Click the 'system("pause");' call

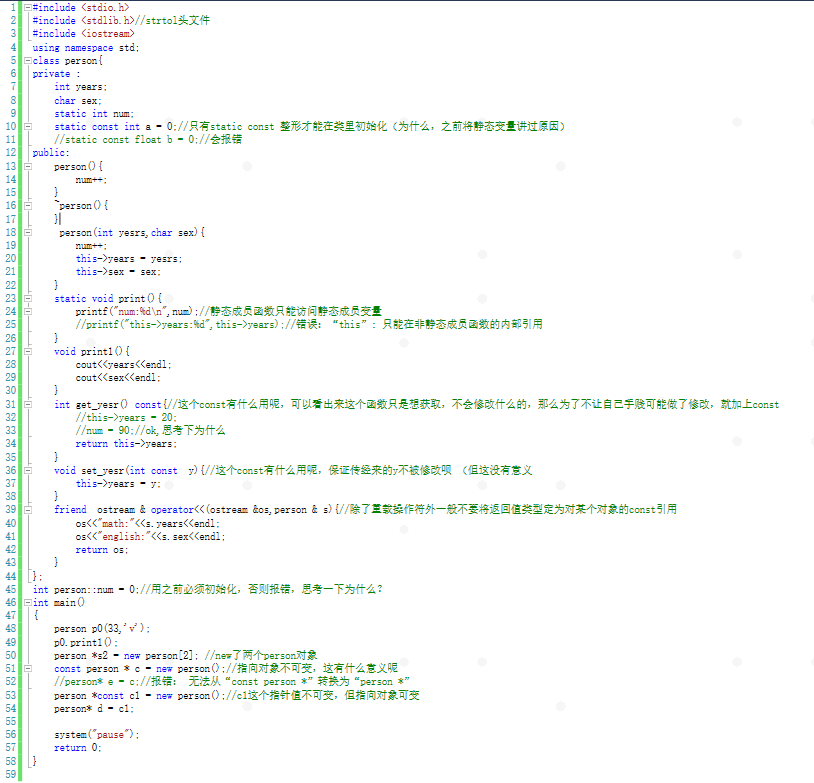(x=97, y=735)
